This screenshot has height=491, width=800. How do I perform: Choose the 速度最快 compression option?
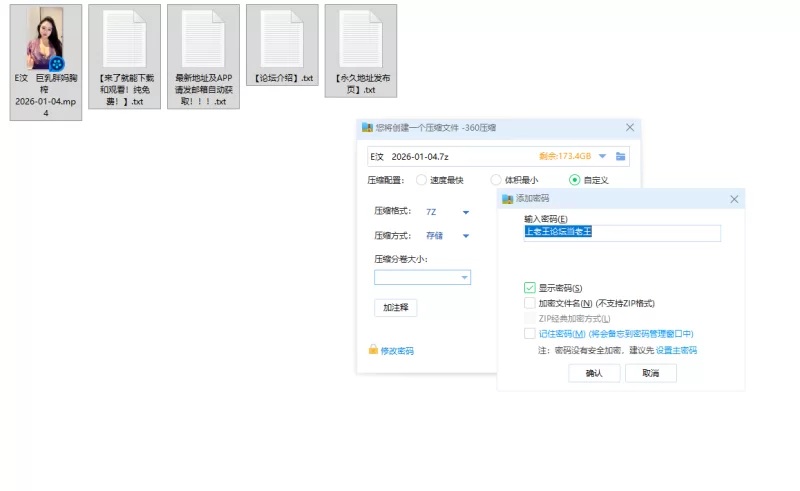(421, 180)
